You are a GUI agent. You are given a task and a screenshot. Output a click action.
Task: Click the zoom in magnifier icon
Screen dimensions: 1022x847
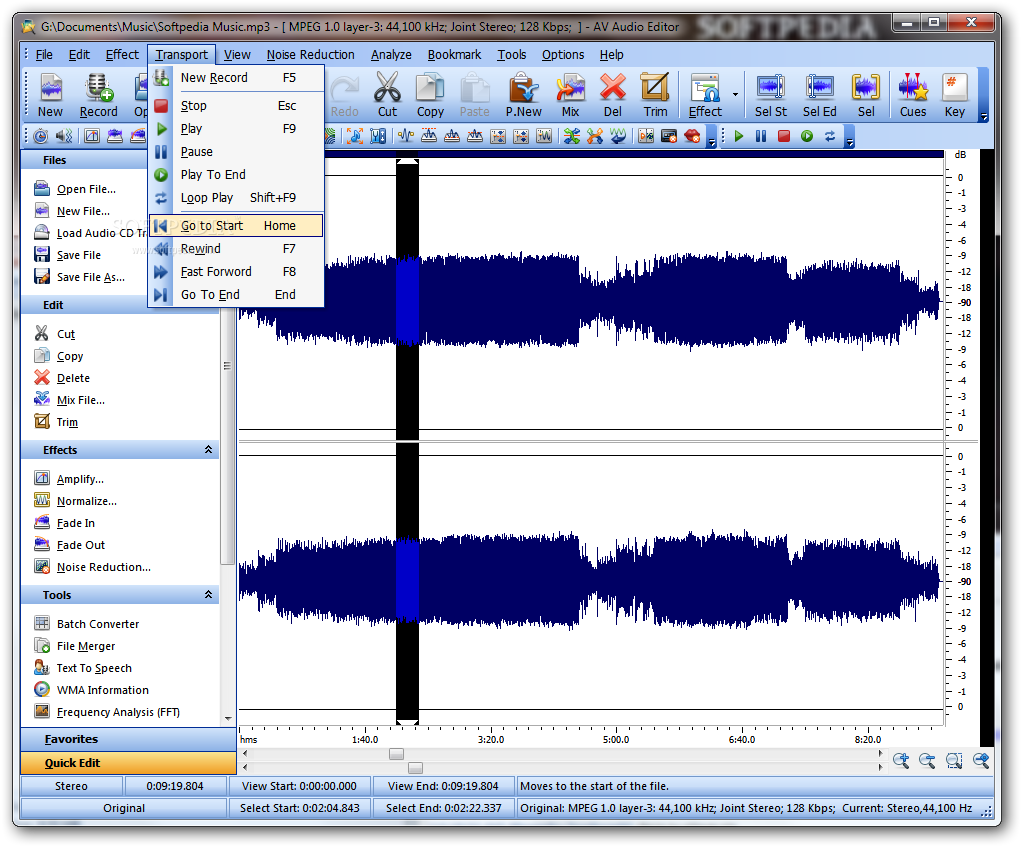pos(901,760)
